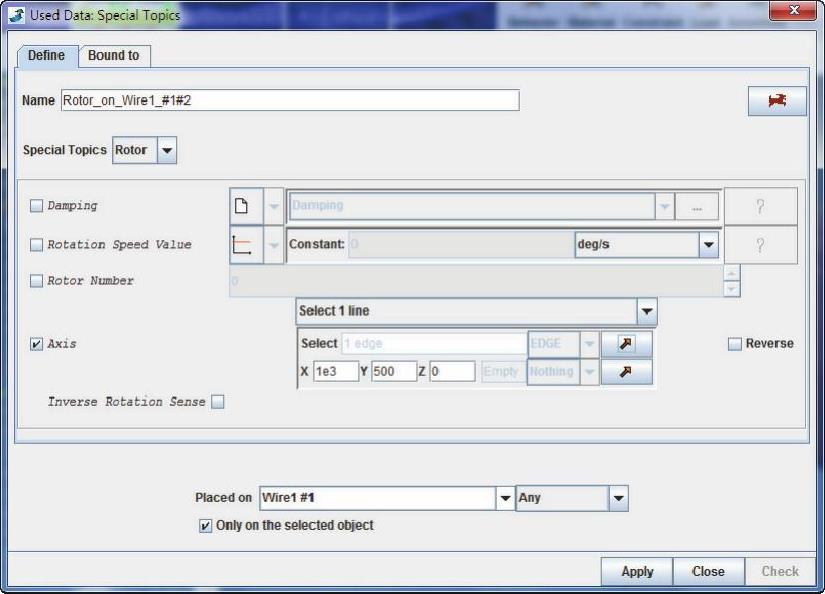Select the Define tab
825x594 pixels.
tap(46, 56)
